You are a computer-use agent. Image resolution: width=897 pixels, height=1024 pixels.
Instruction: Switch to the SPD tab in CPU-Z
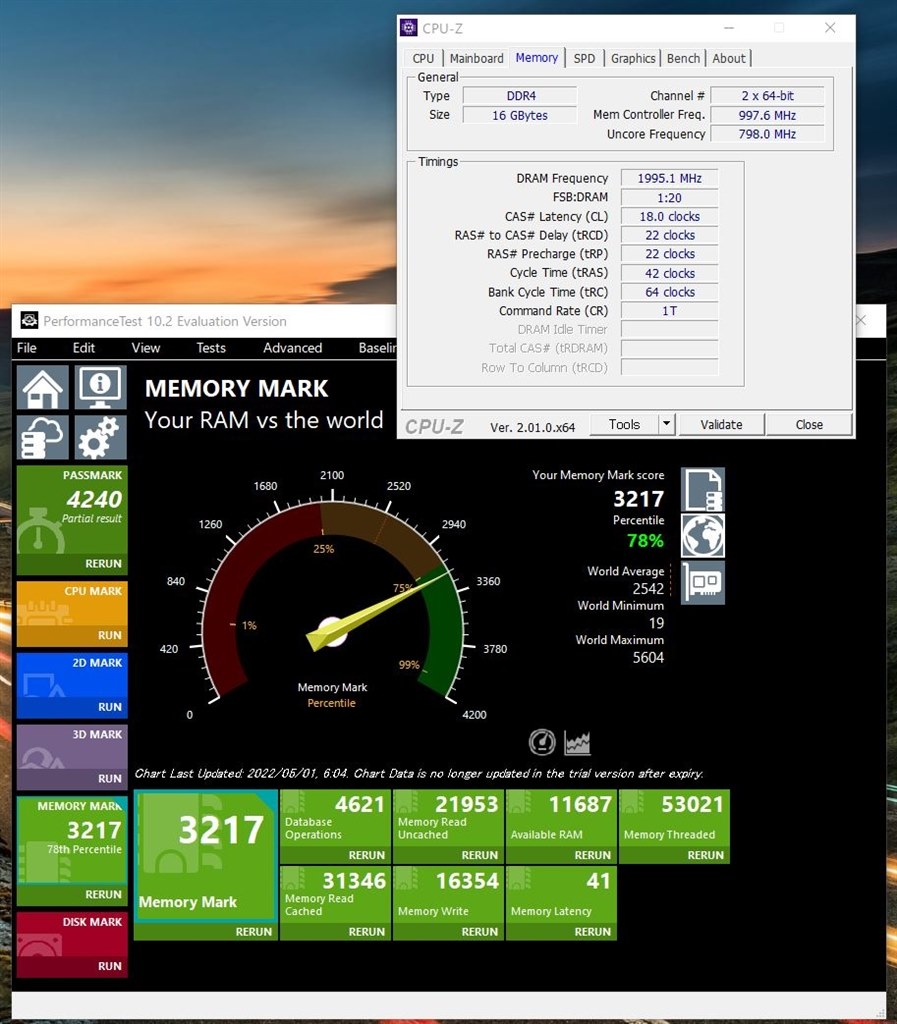pos(584,58)
